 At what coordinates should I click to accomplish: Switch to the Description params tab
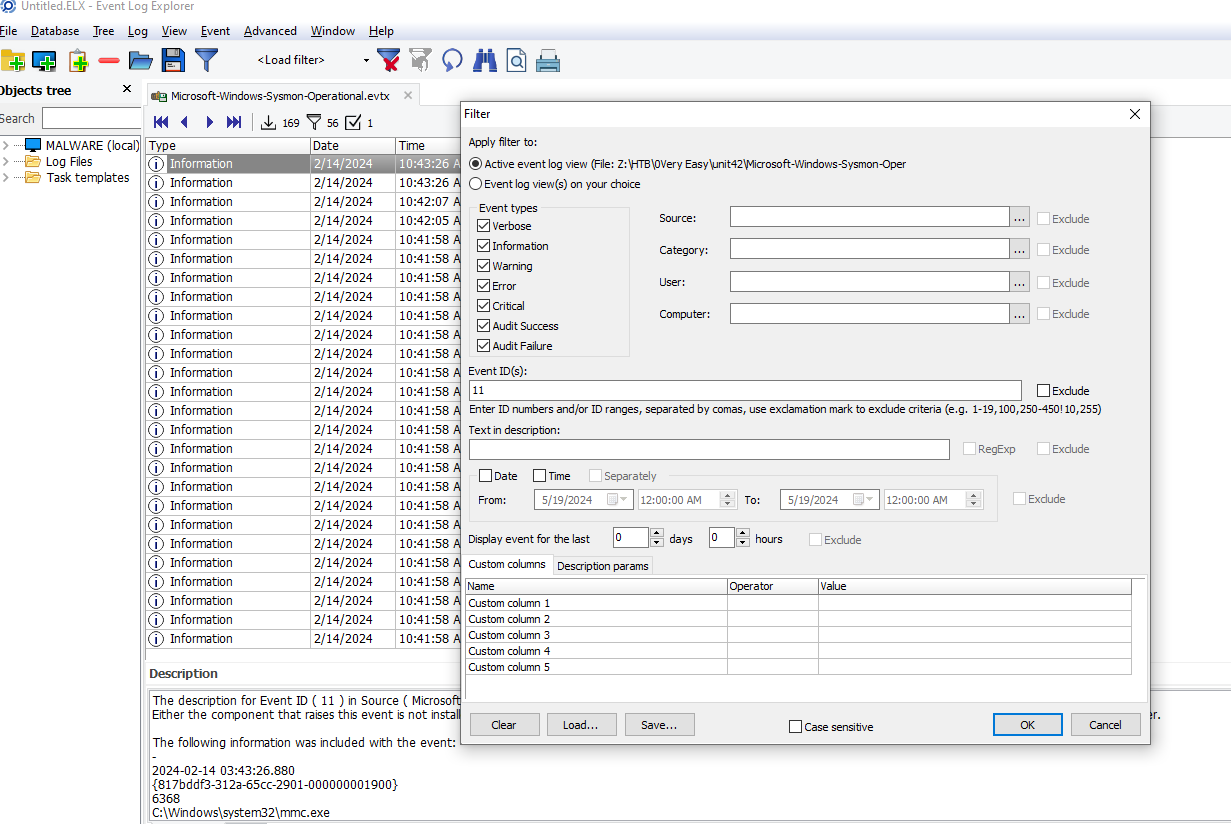602,566
